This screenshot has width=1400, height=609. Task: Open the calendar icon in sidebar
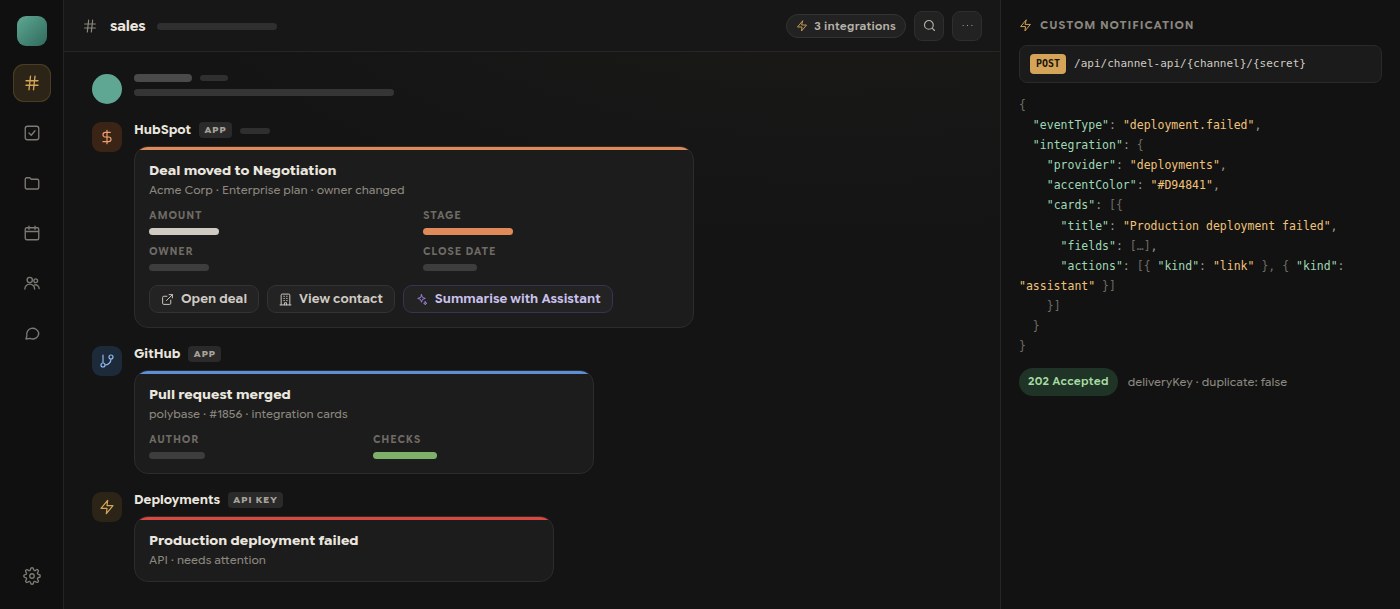coord(32,233)
